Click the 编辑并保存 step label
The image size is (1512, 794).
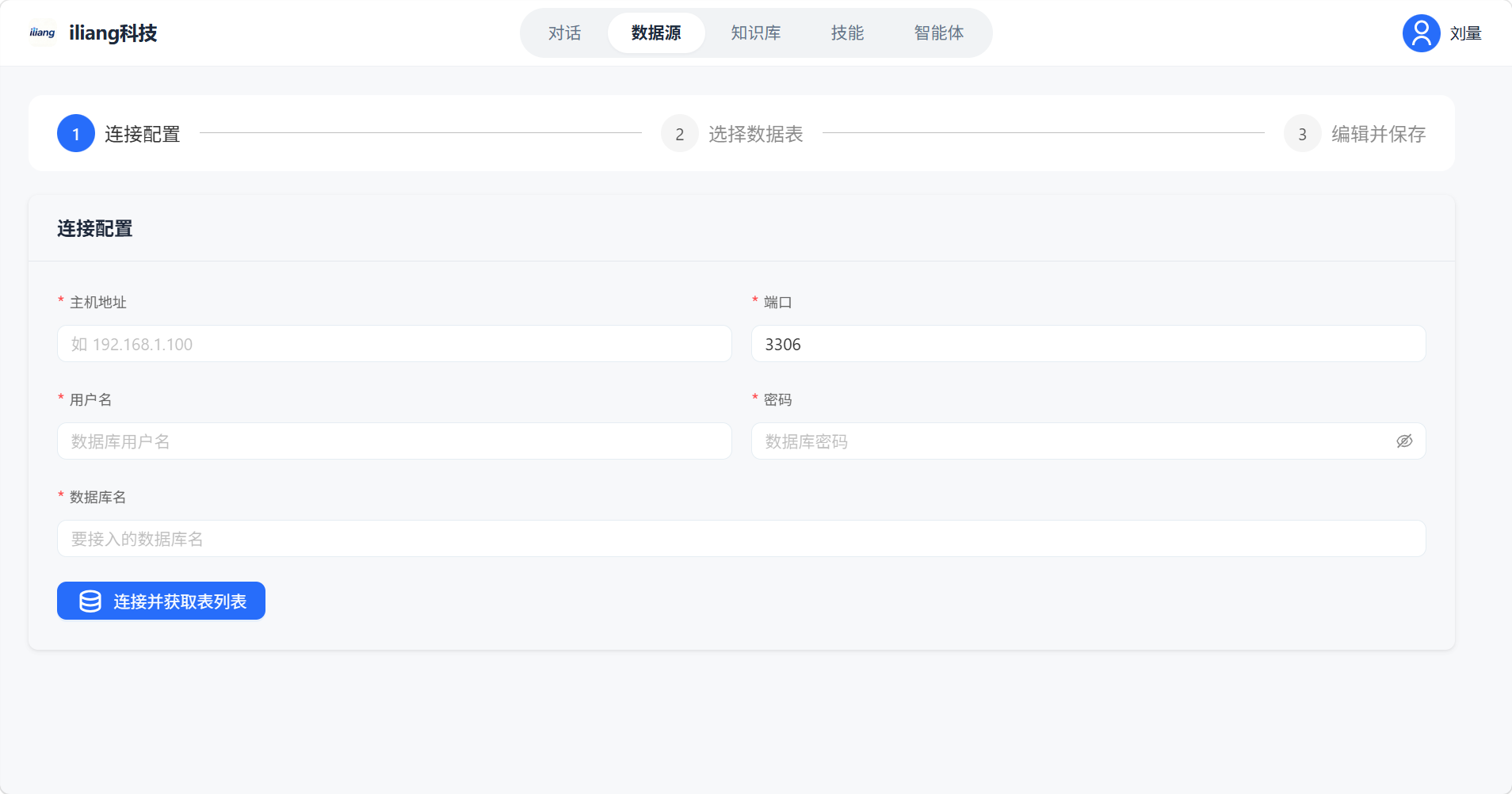(1378, 134)
